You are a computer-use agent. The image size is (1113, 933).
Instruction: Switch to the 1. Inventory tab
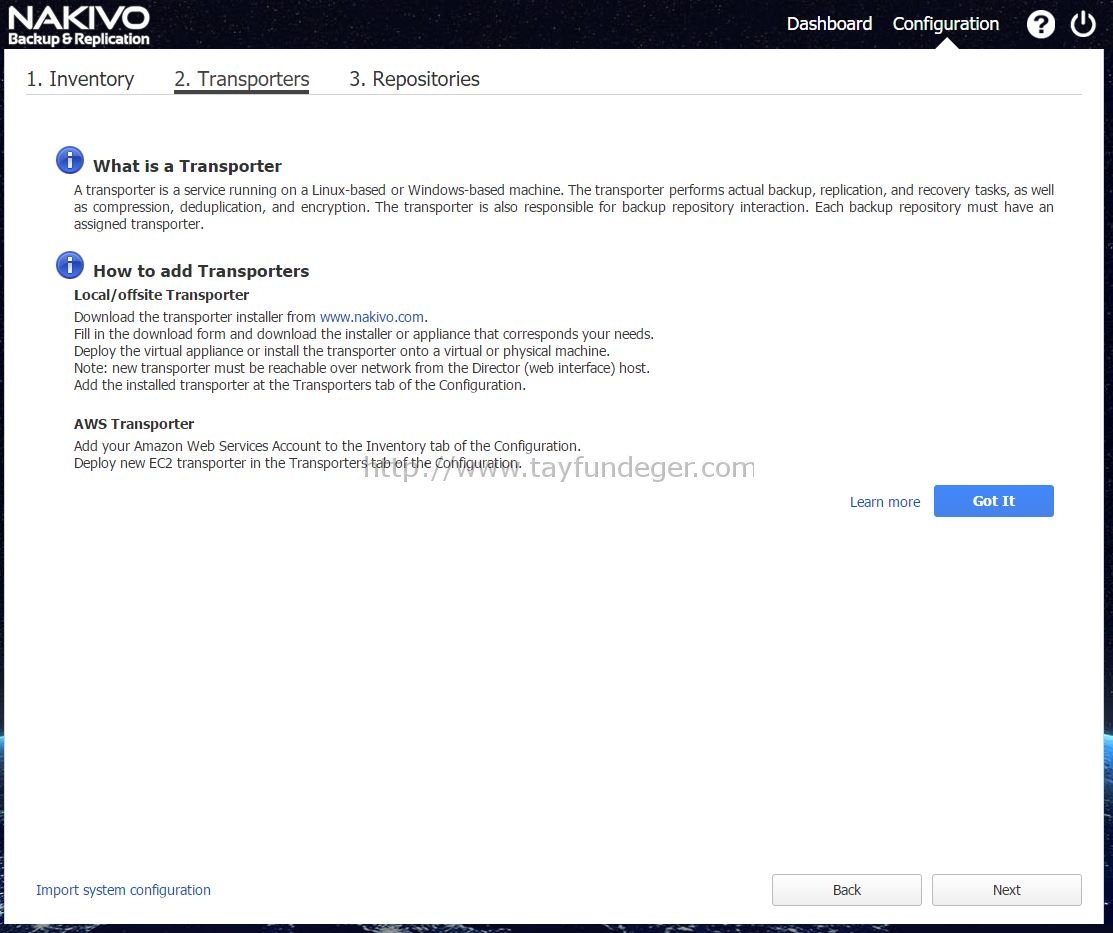pos(80,79)
